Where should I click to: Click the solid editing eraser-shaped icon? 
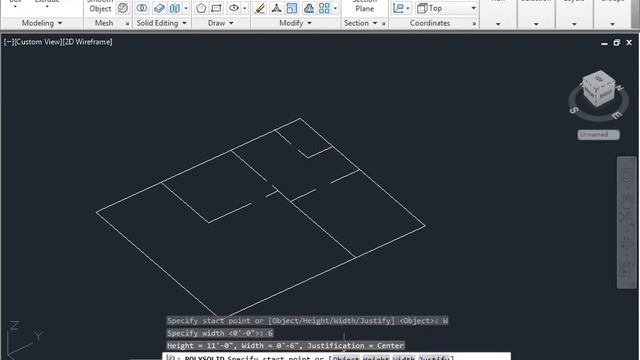pos(159,8)
